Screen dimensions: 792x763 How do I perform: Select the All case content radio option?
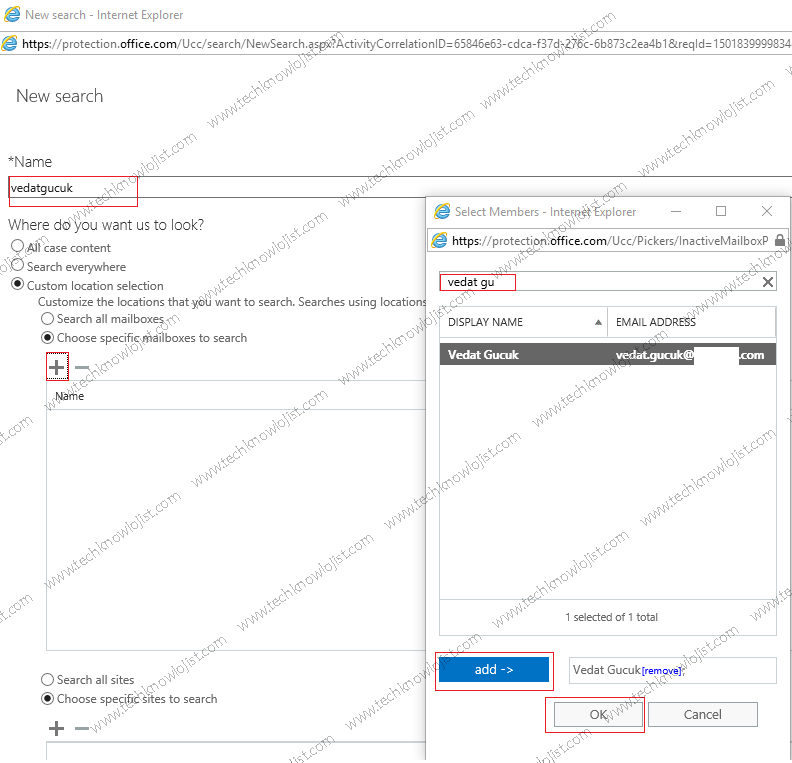point(17,246)
